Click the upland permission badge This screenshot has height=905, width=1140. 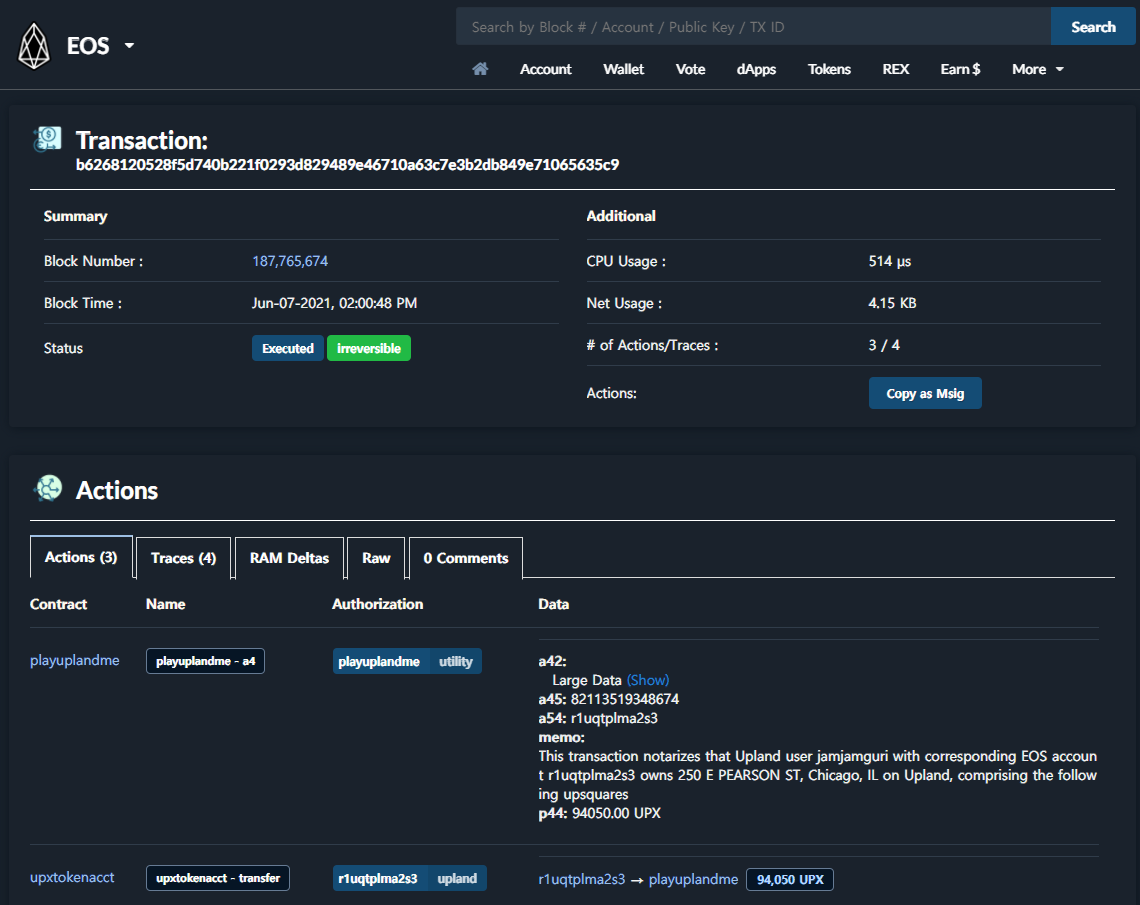coord(457,878)
